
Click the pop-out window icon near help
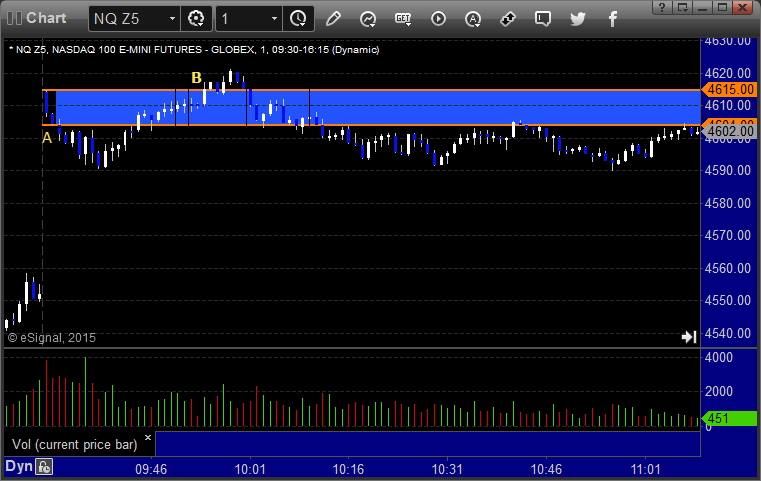coord(683,7)
